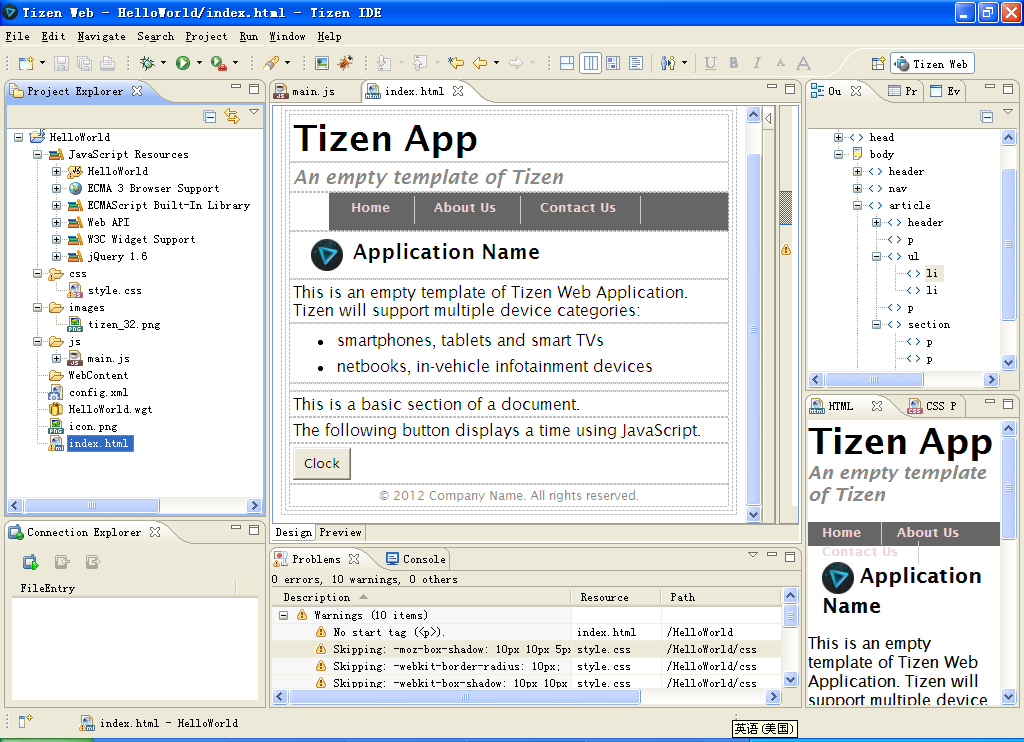This screenshot has width=1024, height=742.
Task: Click the Debug bug icon
Action: tap(147, 63)
